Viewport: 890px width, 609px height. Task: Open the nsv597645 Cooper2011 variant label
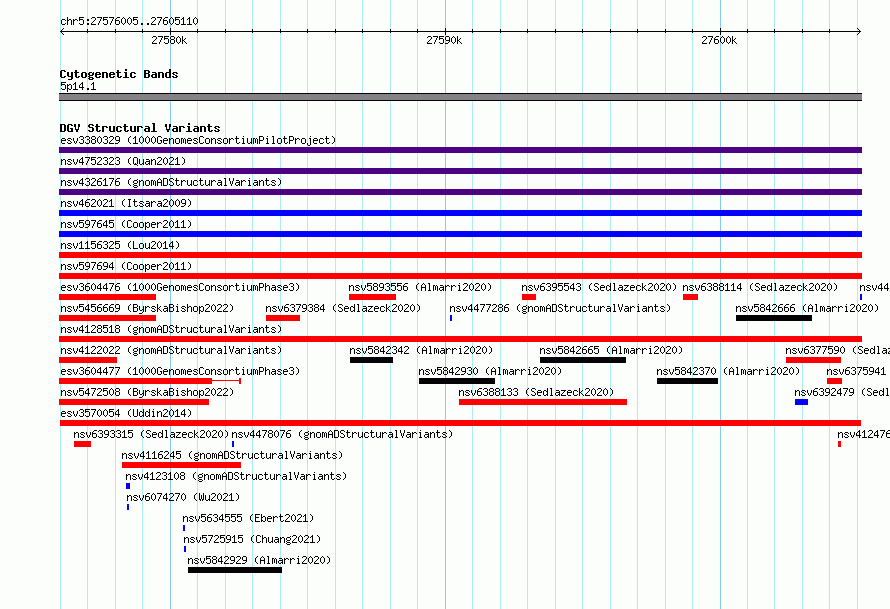[126, 224]
